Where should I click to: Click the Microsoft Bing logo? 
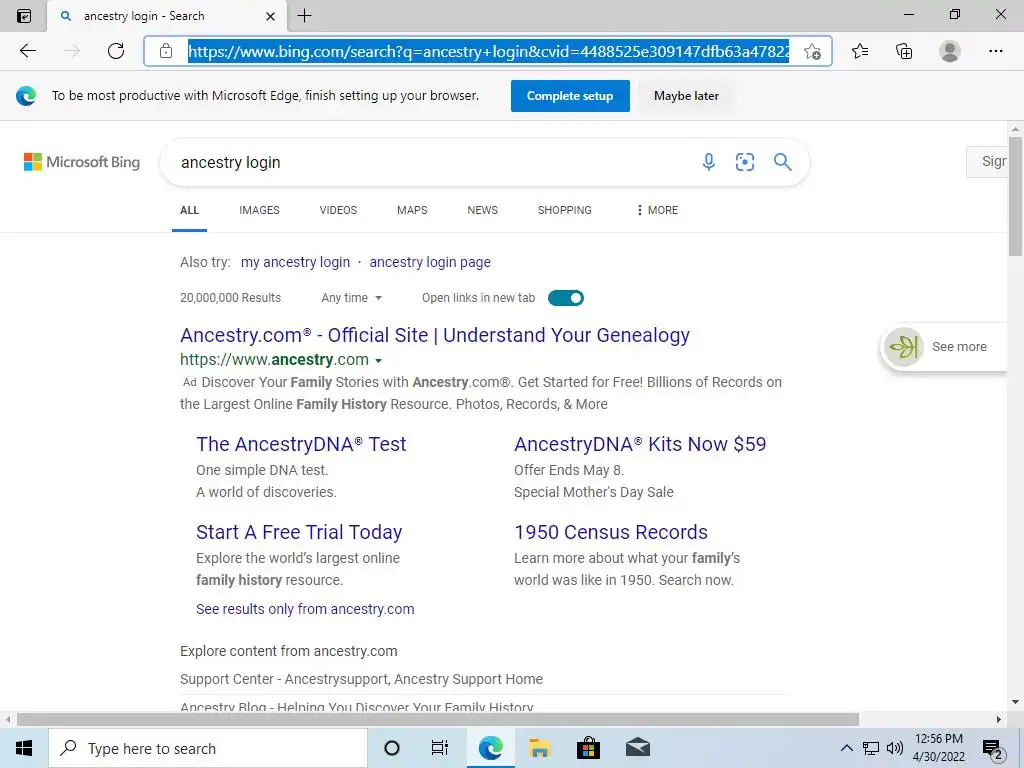(82, 162)
